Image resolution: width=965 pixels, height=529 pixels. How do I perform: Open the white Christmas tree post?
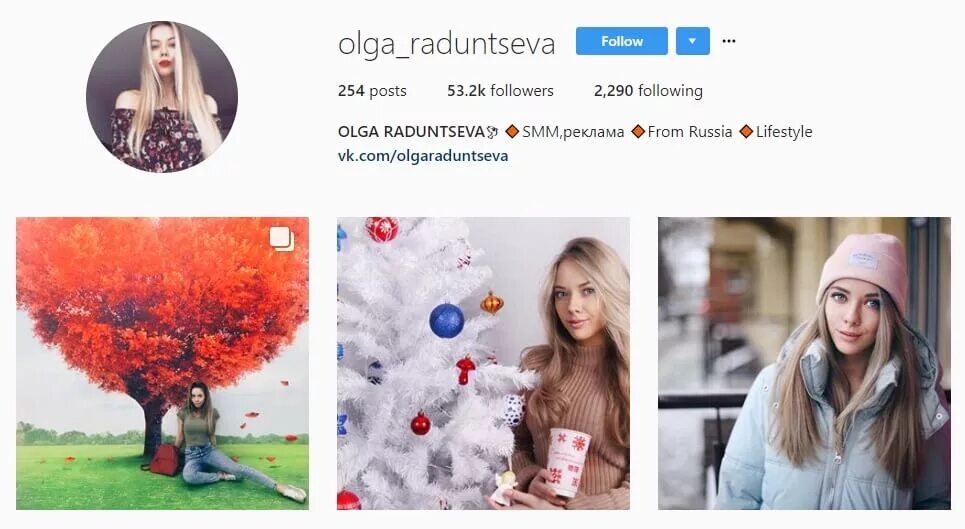point(483,363)
